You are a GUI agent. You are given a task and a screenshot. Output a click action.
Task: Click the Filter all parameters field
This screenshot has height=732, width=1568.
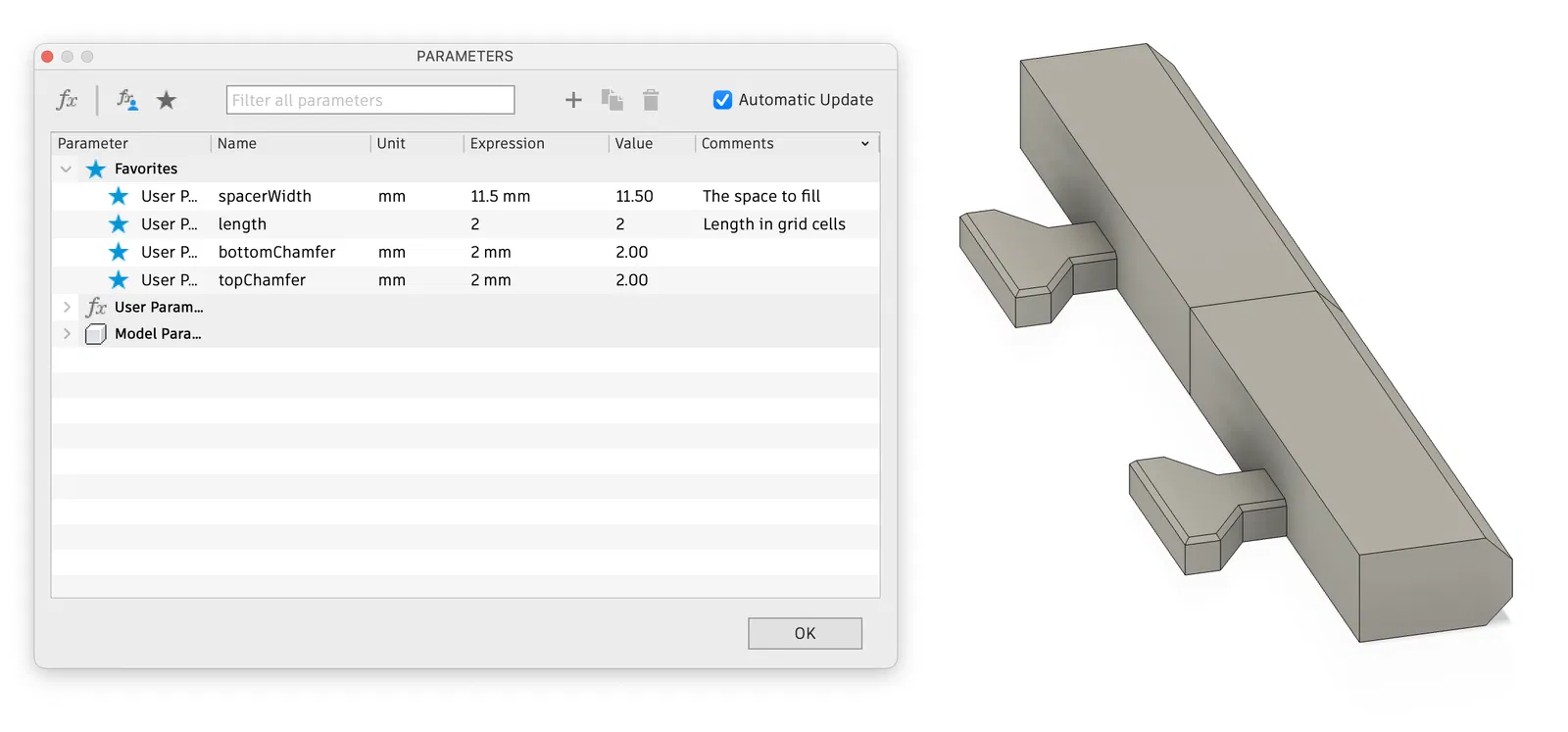coord(370,100)
